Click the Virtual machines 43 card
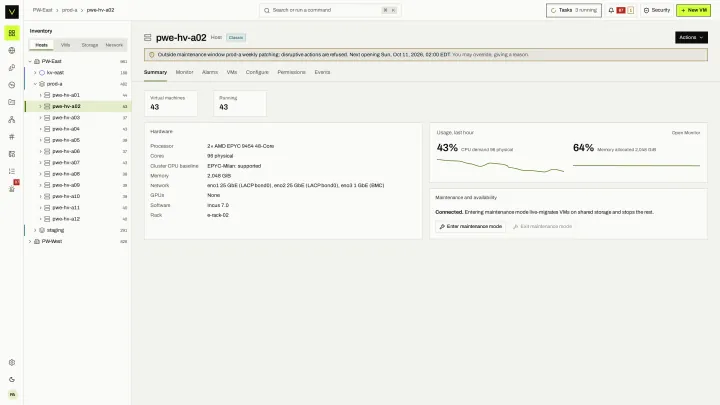Image resolution: width=720 pixels, height=405 pixels. click(x=171, y=103)
